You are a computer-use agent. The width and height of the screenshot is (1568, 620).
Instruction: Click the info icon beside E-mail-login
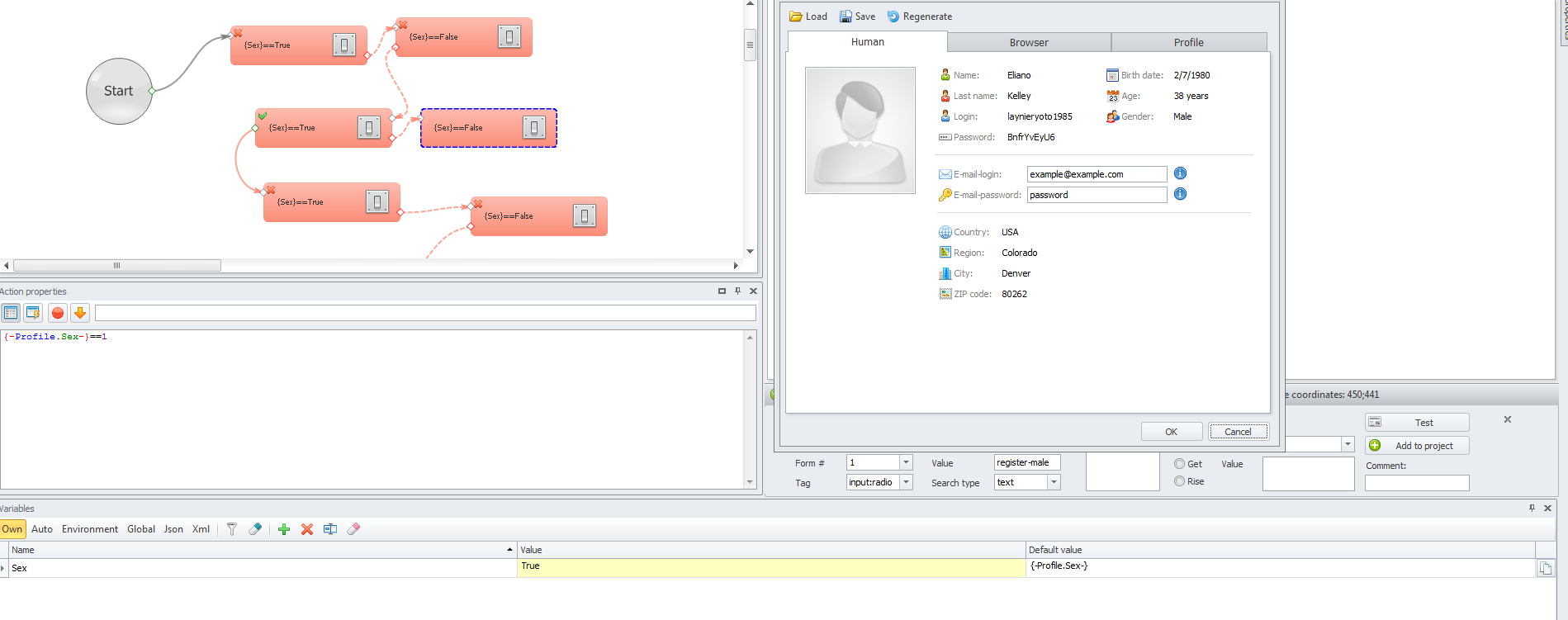(x=1181, y=173)
